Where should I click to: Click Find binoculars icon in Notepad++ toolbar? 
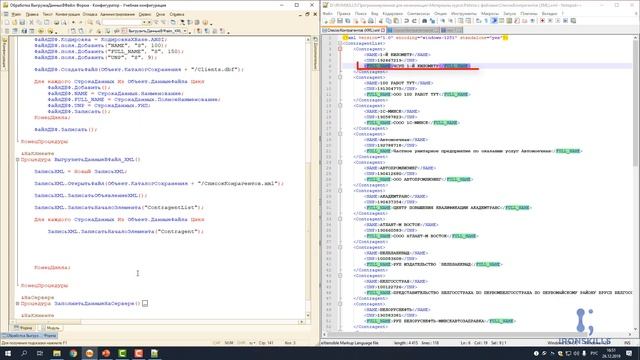(x=424, y=20)
